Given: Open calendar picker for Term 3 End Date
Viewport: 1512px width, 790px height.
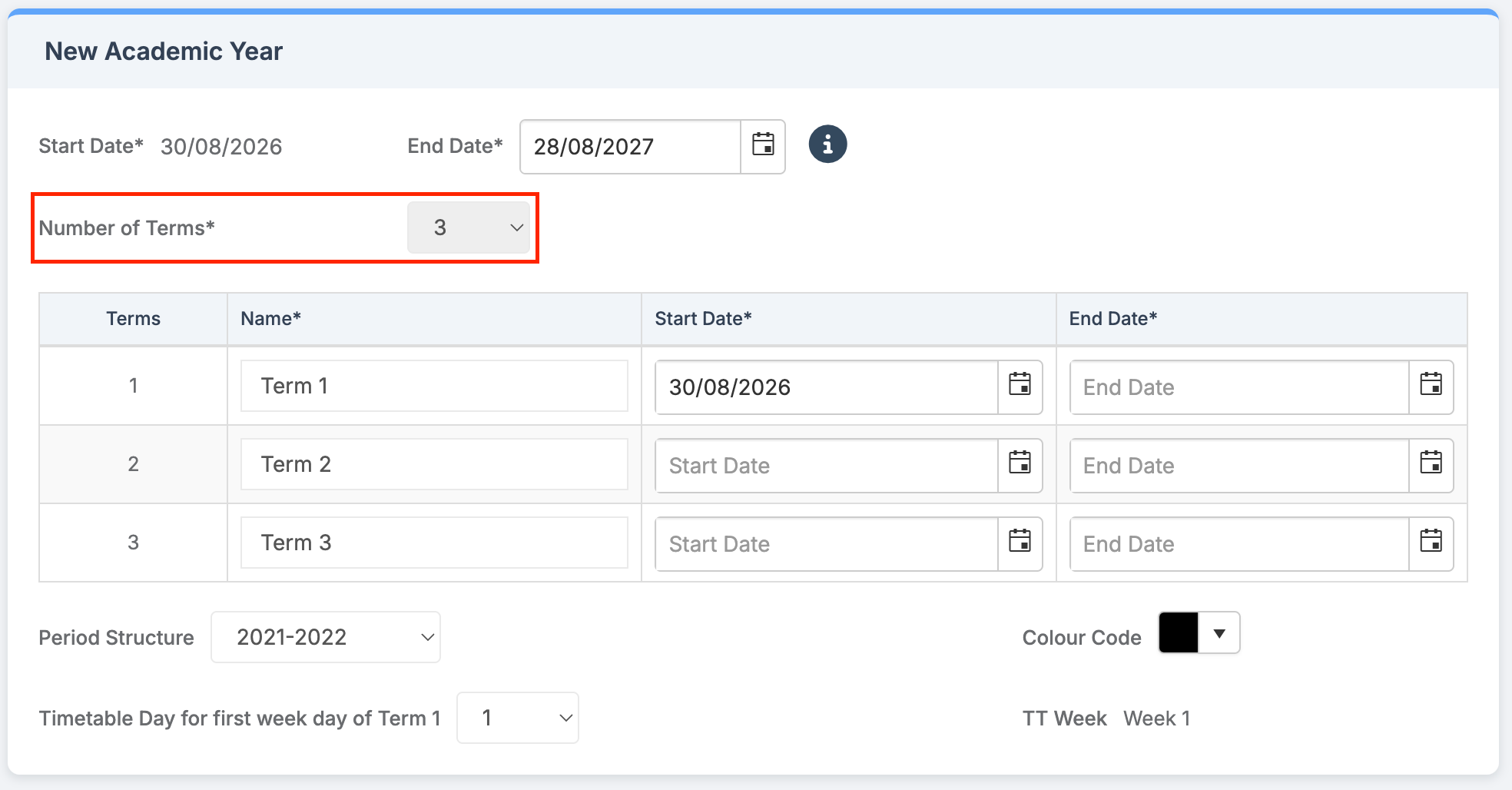Looking at the screenshot, I should pyautogui.click(x=1431, y=543).
